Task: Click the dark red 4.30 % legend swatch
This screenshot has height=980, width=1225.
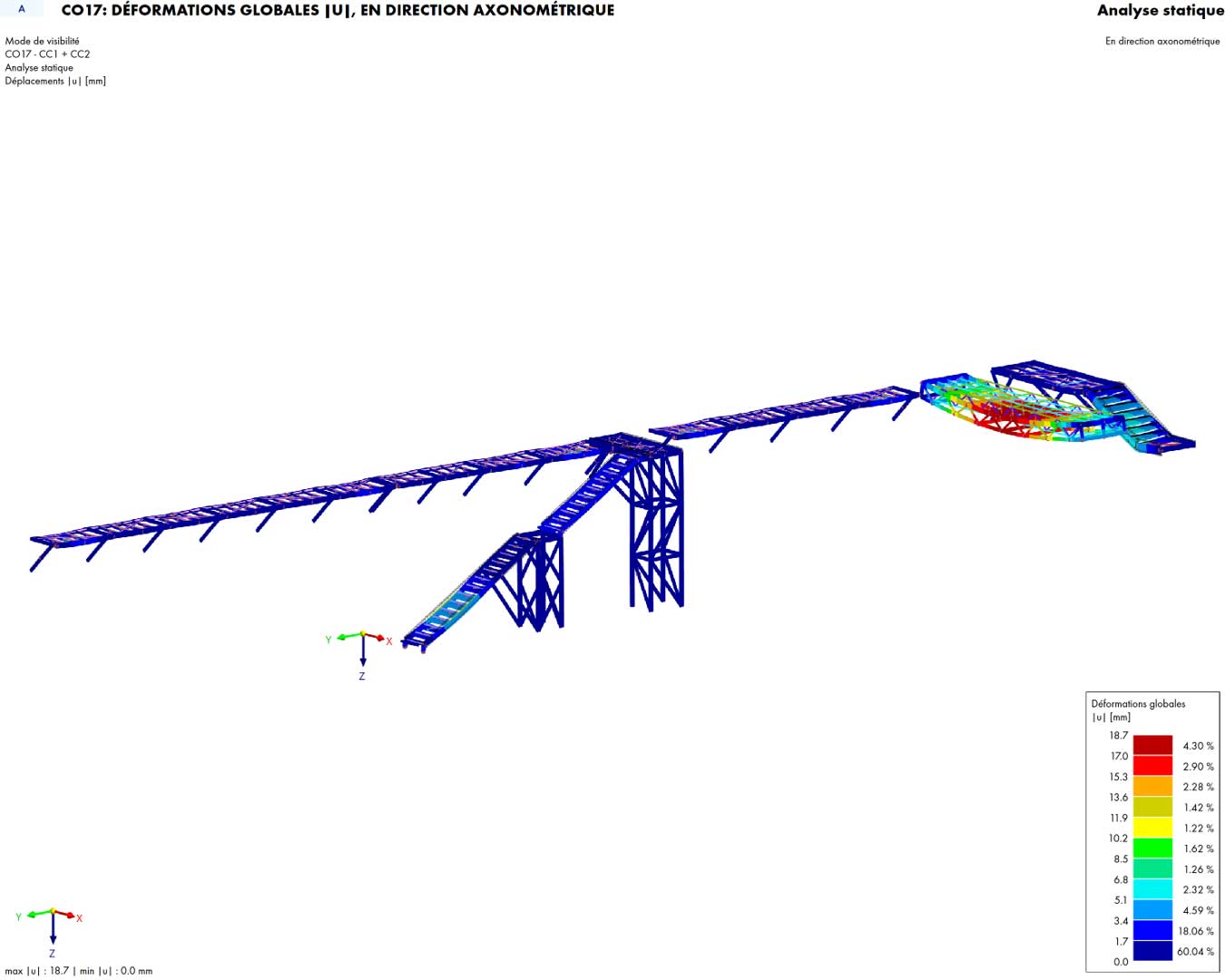Action: pyautogui.click(x=1152, y=745)
